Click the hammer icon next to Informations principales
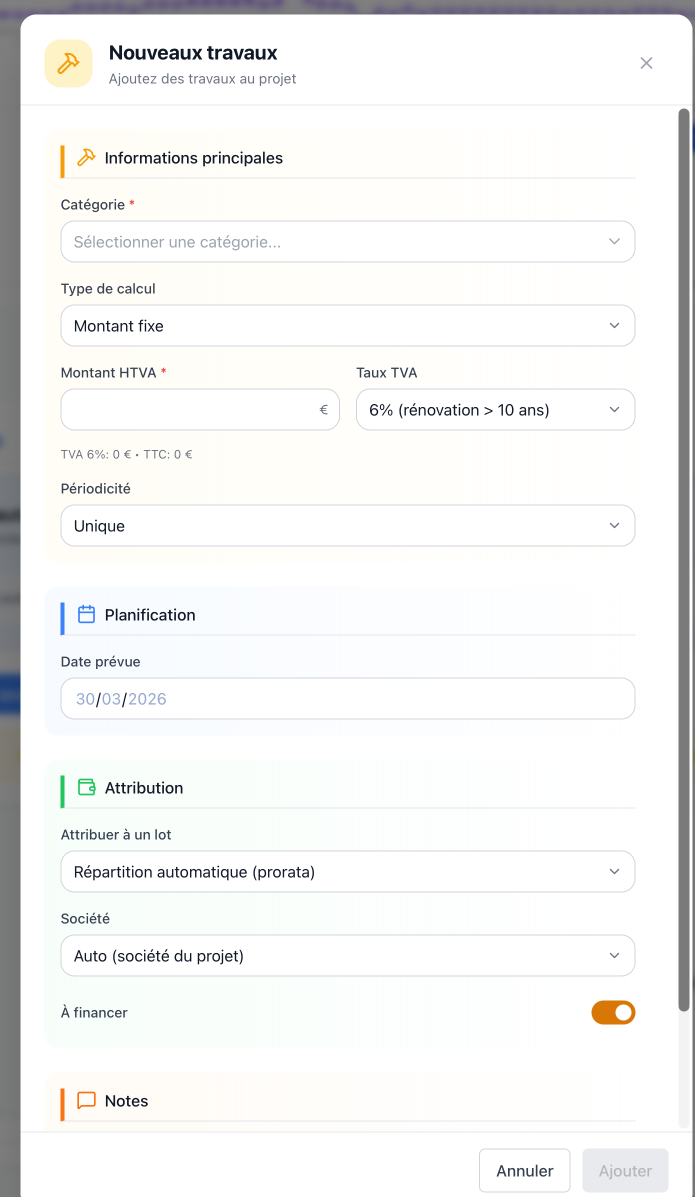695x1197 pixels. tap(86, 157)
